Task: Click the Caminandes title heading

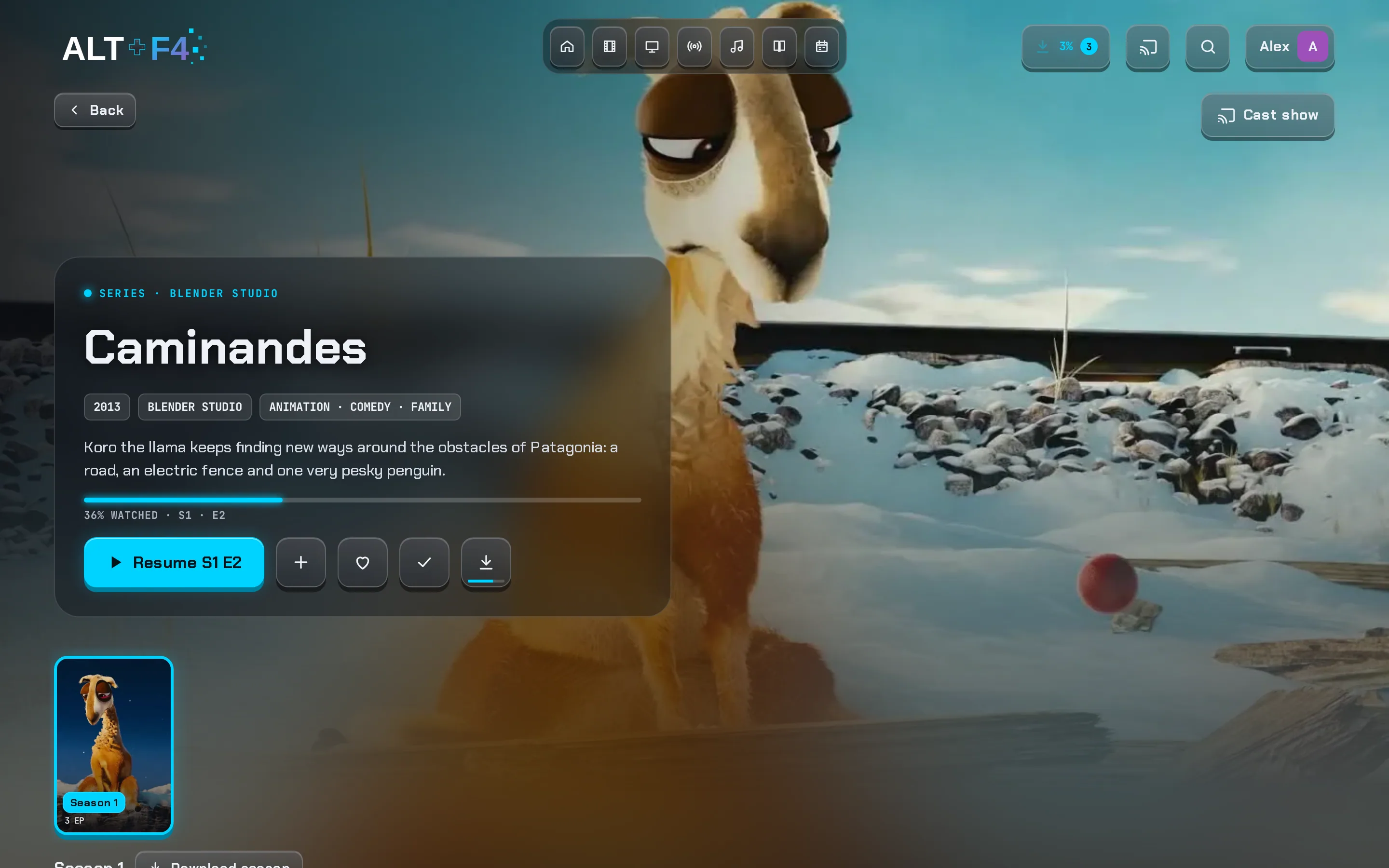Action: (225, 347)
